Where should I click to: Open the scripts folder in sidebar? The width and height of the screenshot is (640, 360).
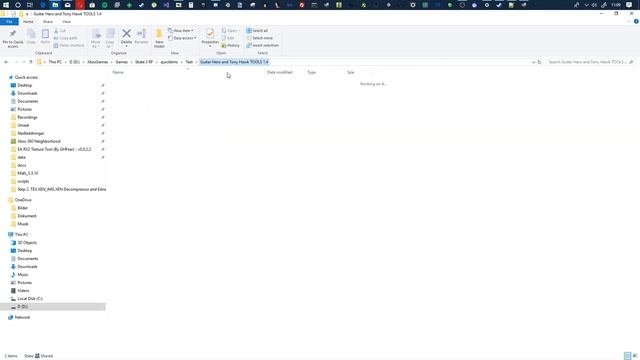[x=23, y=181]
